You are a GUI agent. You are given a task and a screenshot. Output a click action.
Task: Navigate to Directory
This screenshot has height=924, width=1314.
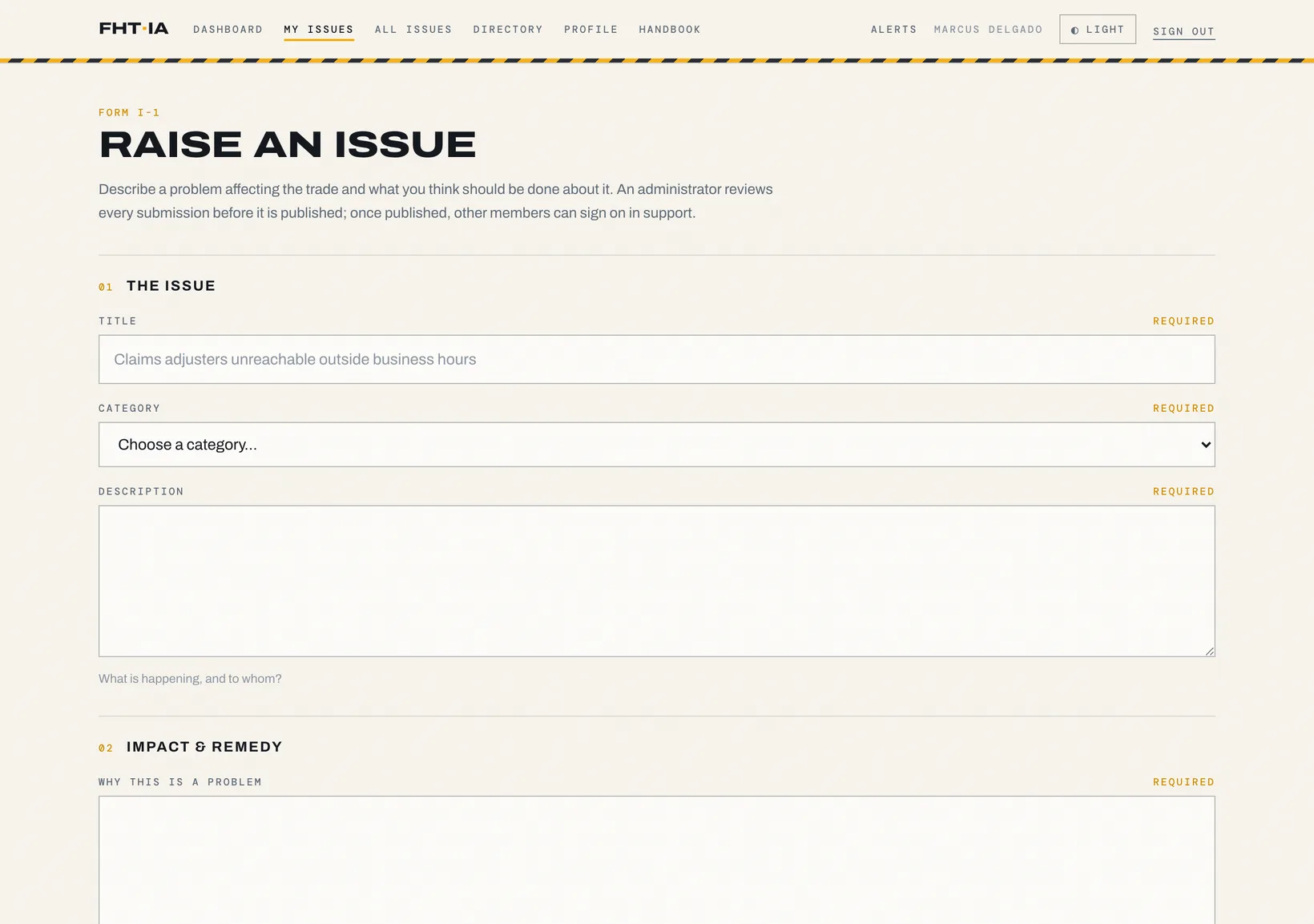point(508,30)
